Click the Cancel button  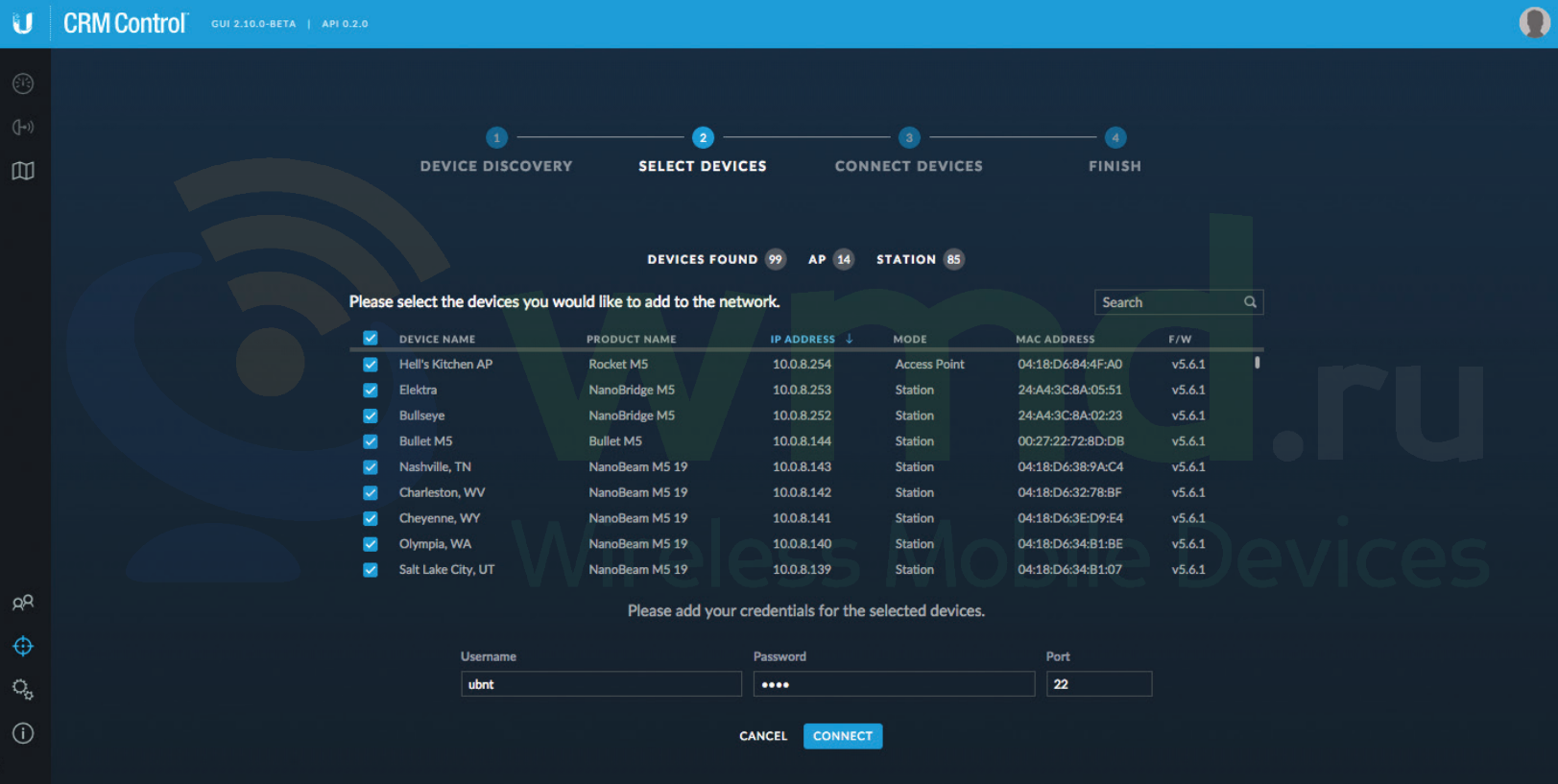(x=763, y=736)
